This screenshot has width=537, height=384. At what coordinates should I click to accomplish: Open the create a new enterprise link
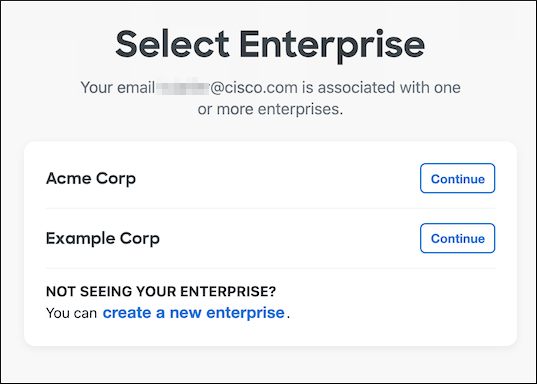click(x=193, y=313)
